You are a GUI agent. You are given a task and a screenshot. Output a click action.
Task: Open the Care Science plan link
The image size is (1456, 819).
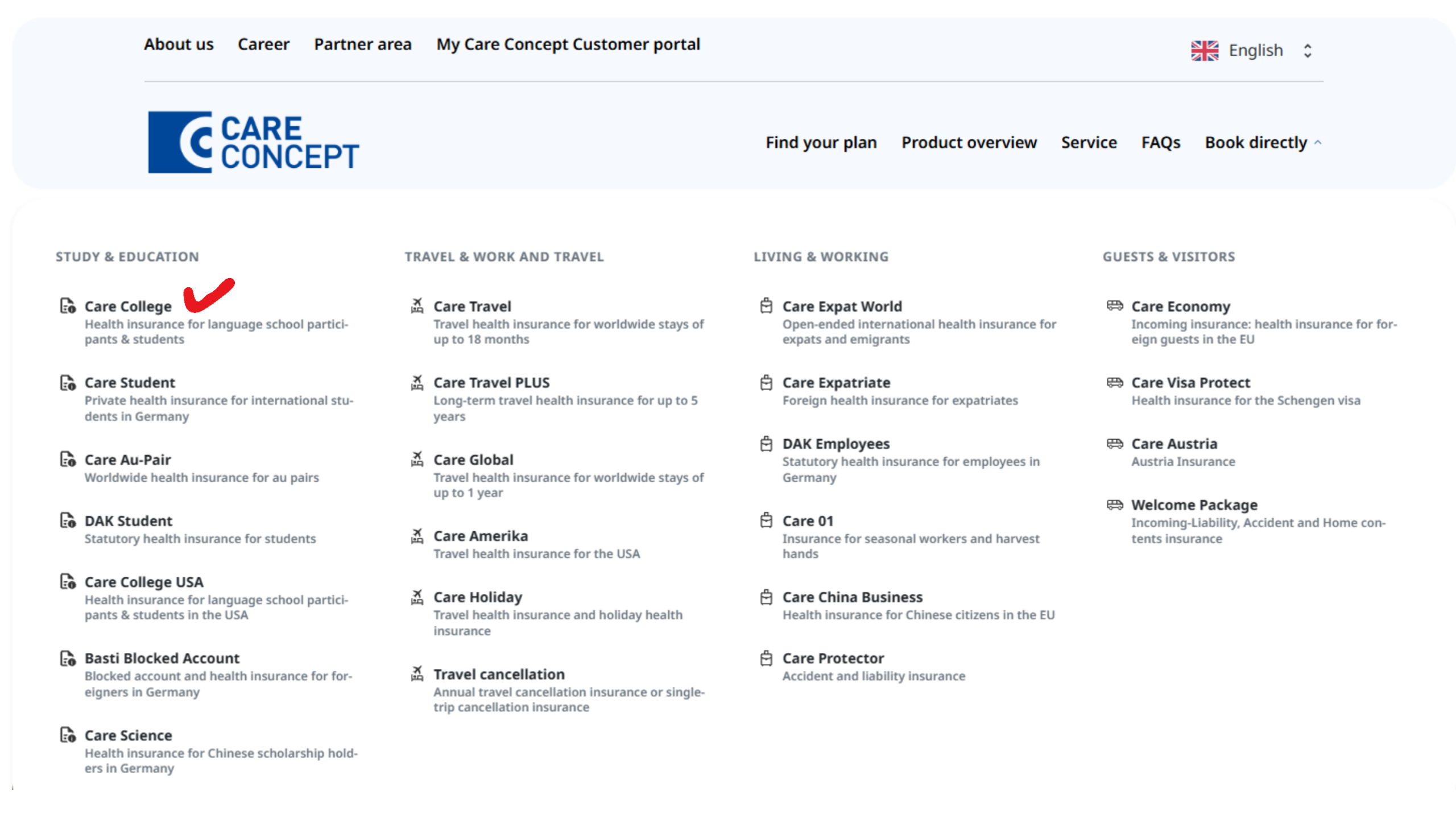point(128,735)
